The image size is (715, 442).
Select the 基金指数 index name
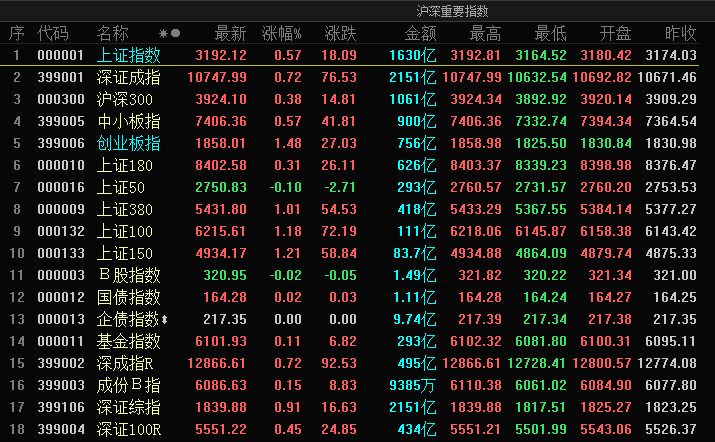(x=129, y=341)
